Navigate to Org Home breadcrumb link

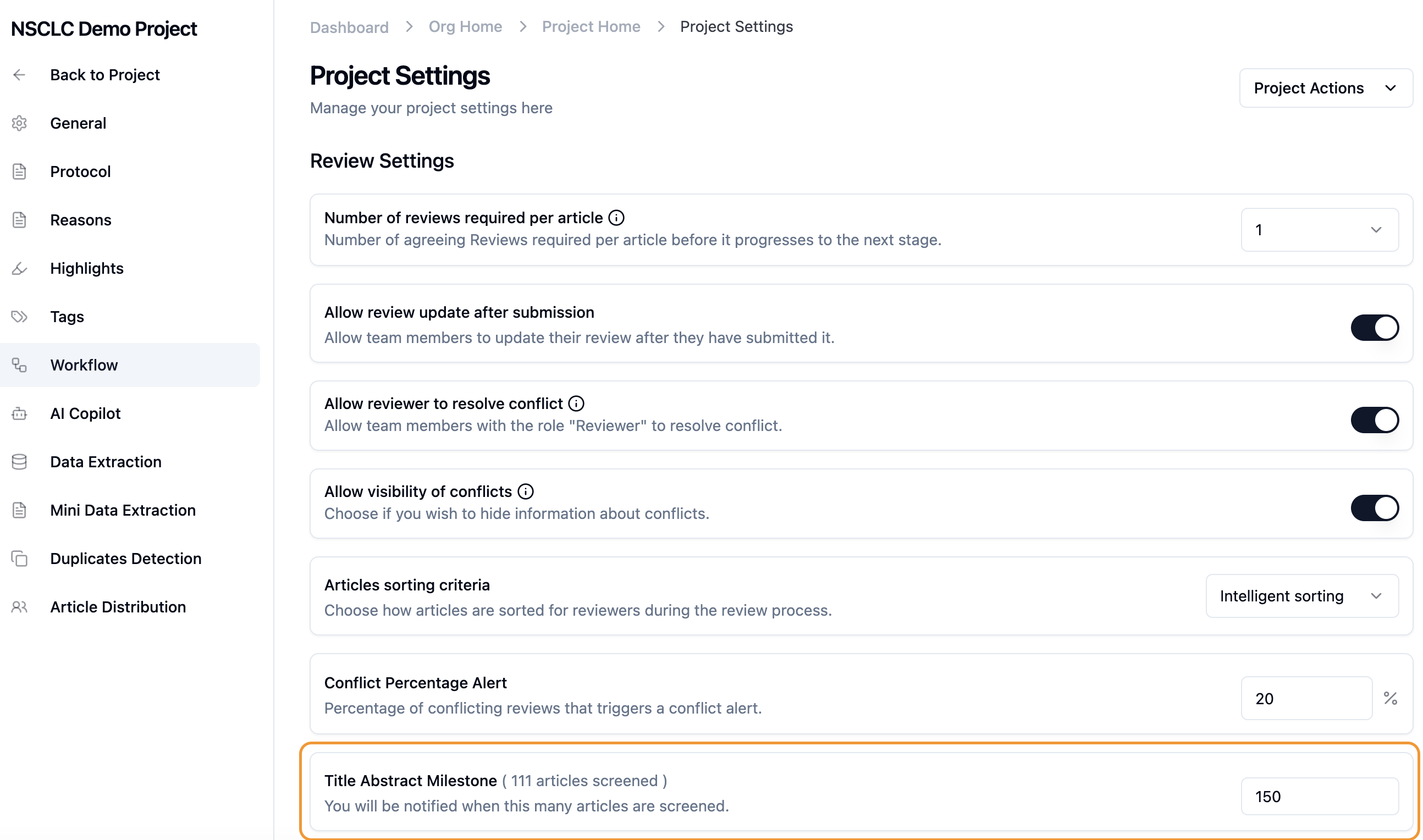point(465,26)
